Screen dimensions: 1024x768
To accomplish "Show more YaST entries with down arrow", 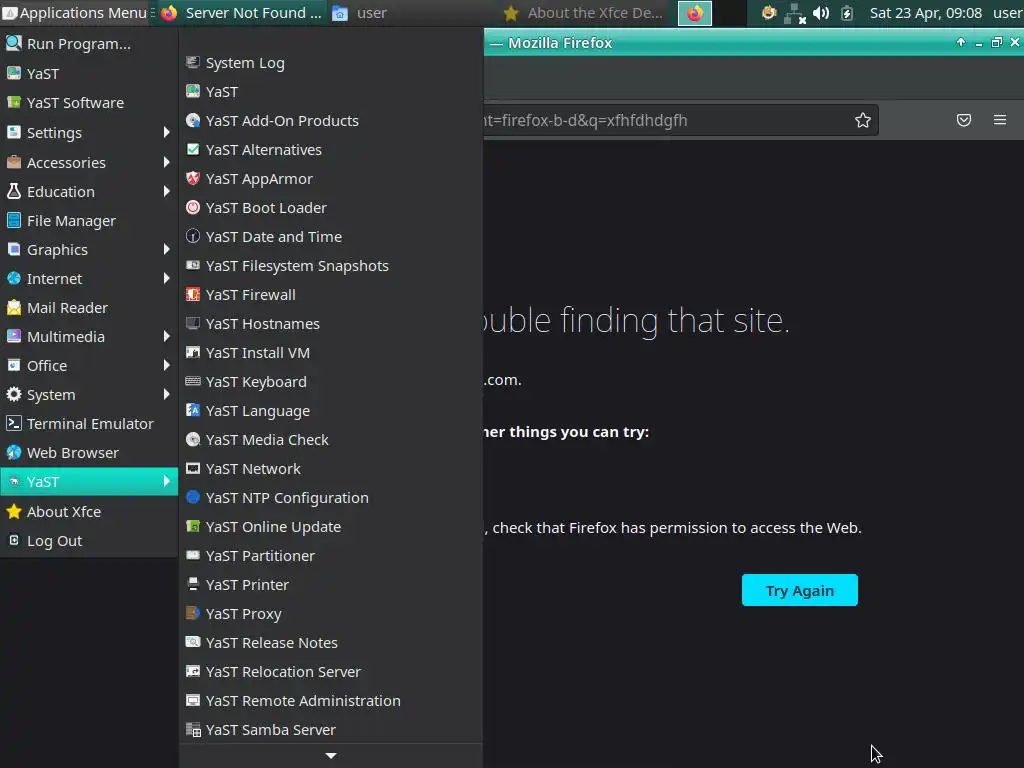I will click(x=331, y=756).
